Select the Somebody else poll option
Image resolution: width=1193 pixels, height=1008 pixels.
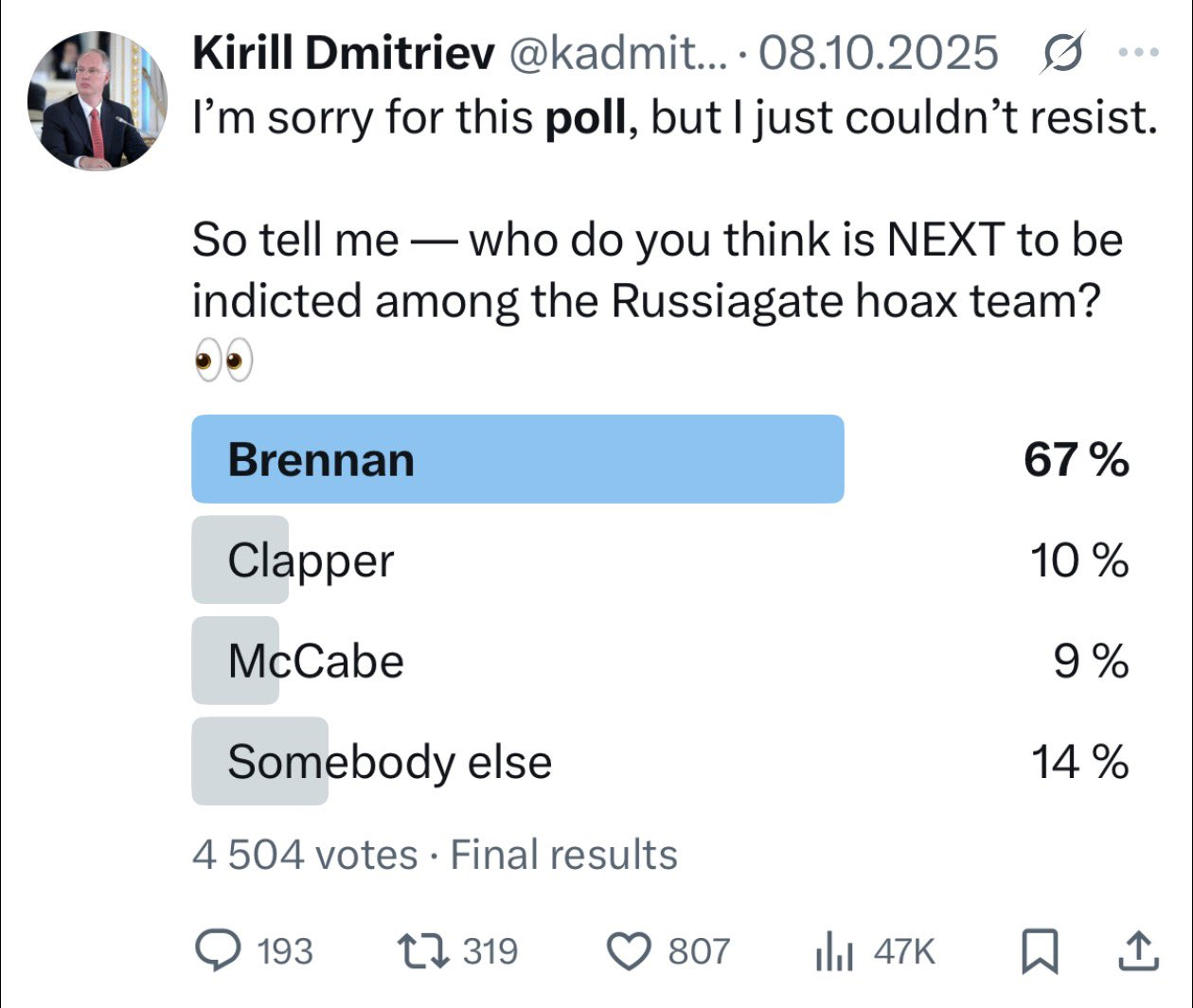[x=389, y=762]
